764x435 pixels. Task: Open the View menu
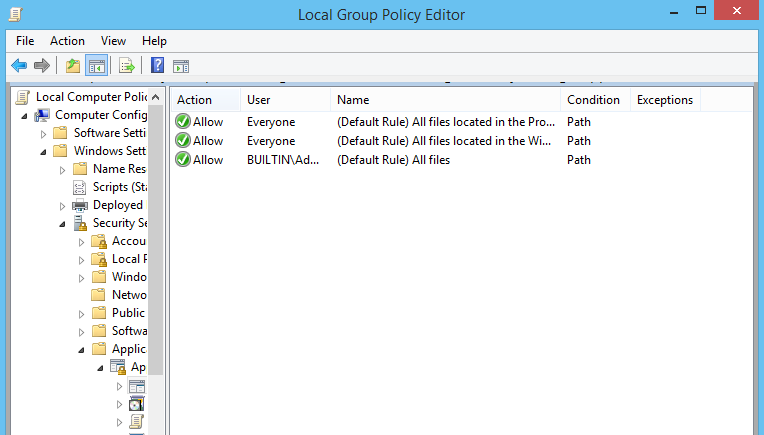(113, 41)
